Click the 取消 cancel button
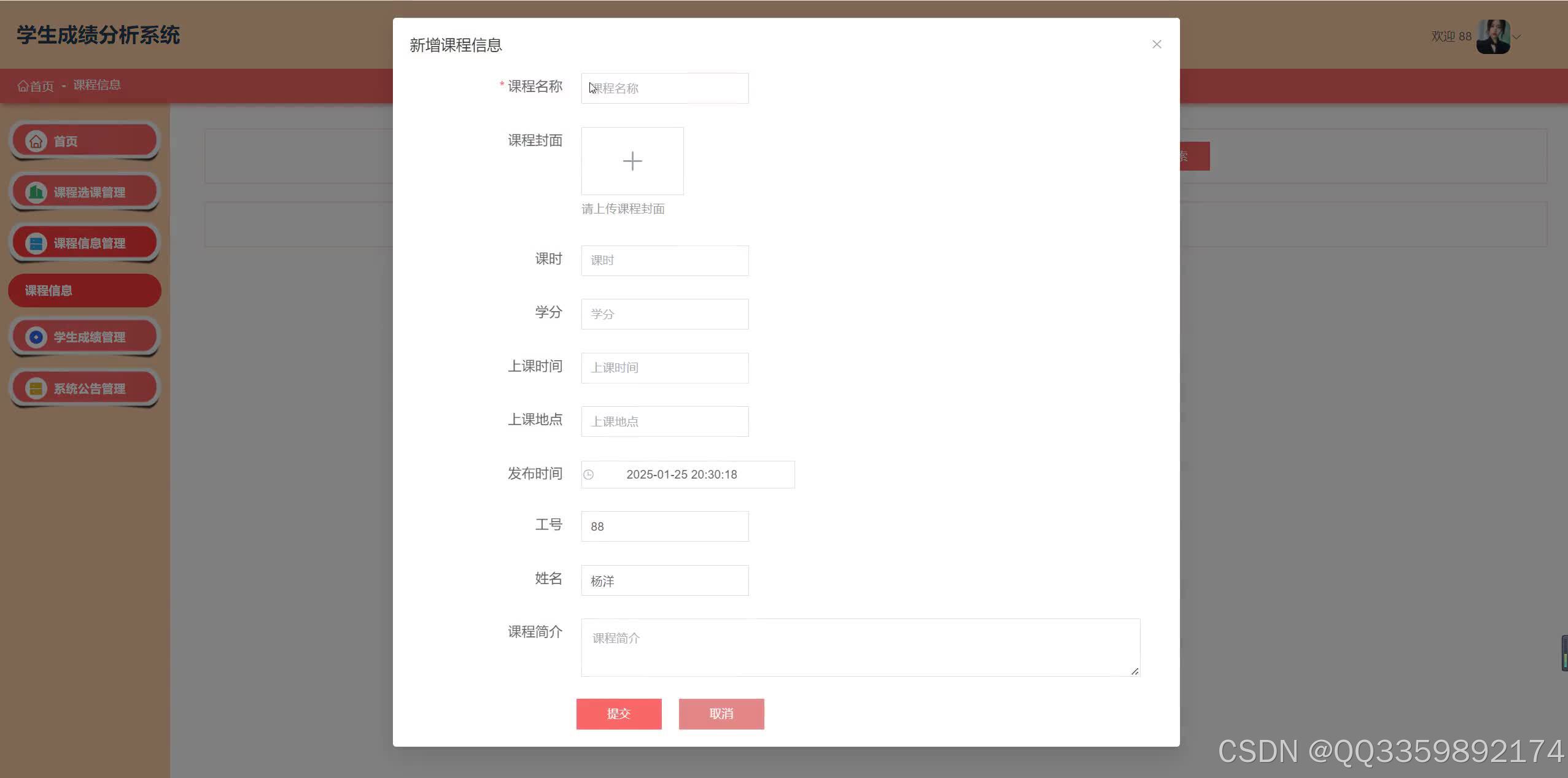1568x778 pixels. 720,714
